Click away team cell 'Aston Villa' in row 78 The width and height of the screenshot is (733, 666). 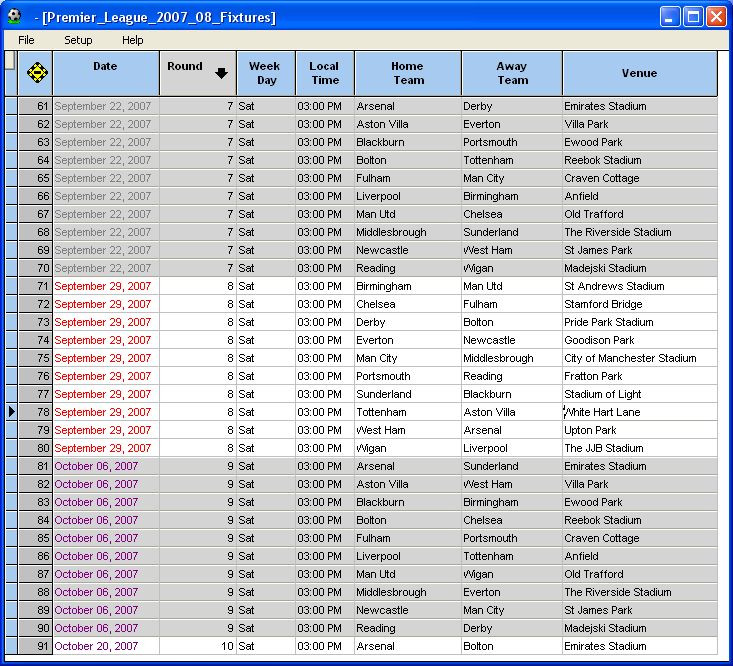512,412
